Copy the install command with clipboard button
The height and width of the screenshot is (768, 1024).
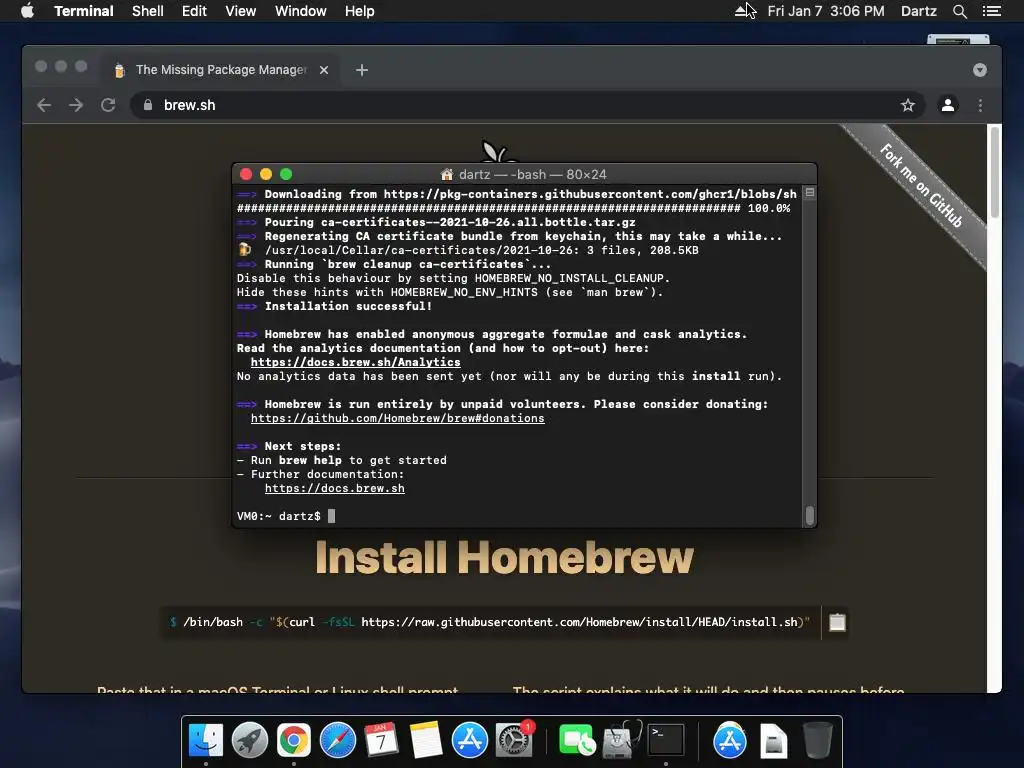[837, 622]
